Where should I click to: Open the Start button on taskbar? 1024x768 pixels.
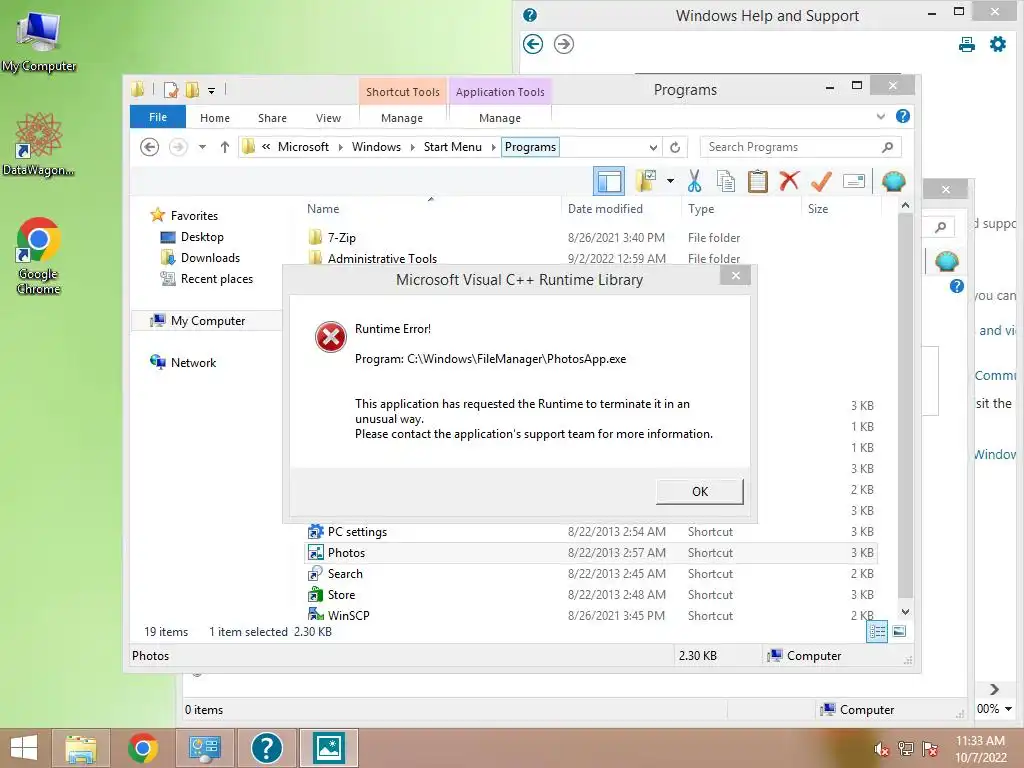24,748
